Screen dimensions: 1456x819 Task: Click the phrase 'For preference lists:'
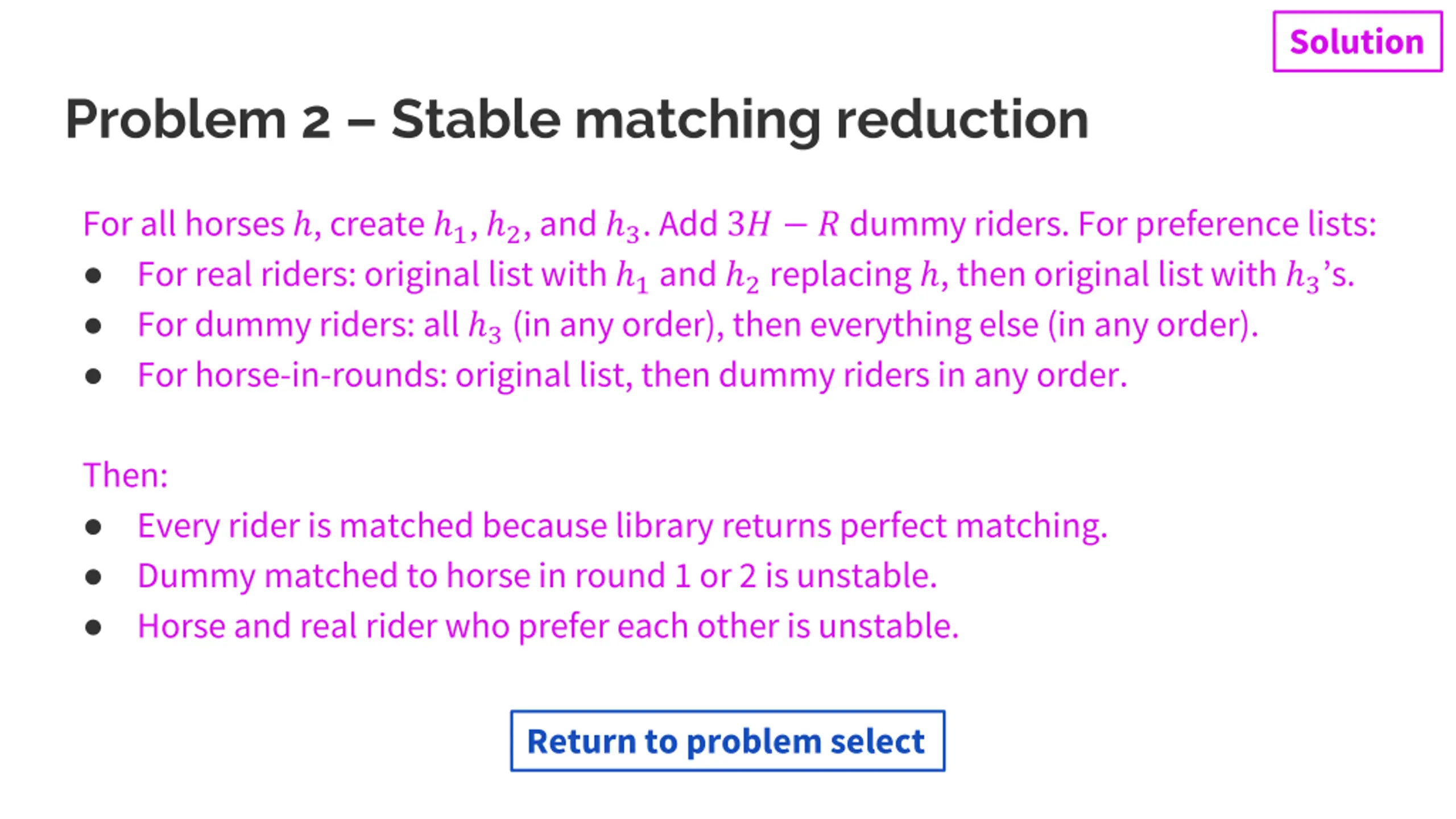click(1227, 225)
